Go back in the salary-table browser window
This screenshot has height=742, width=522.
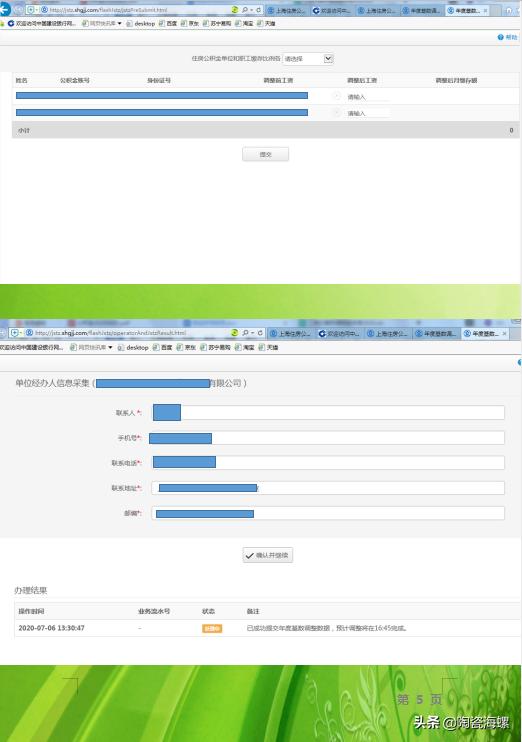[5, 9]
